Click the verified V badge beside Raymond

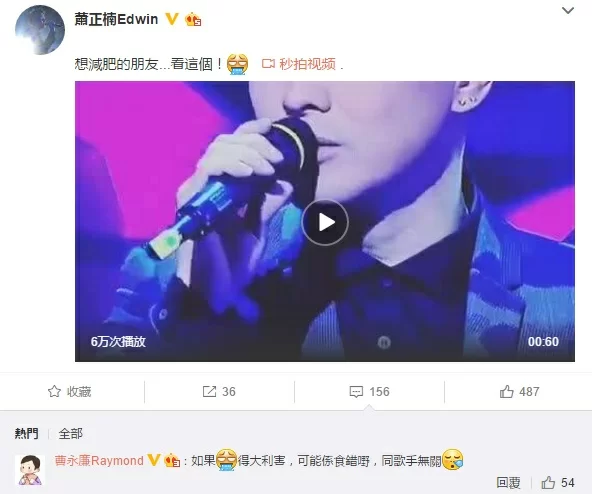click(153, 460)
